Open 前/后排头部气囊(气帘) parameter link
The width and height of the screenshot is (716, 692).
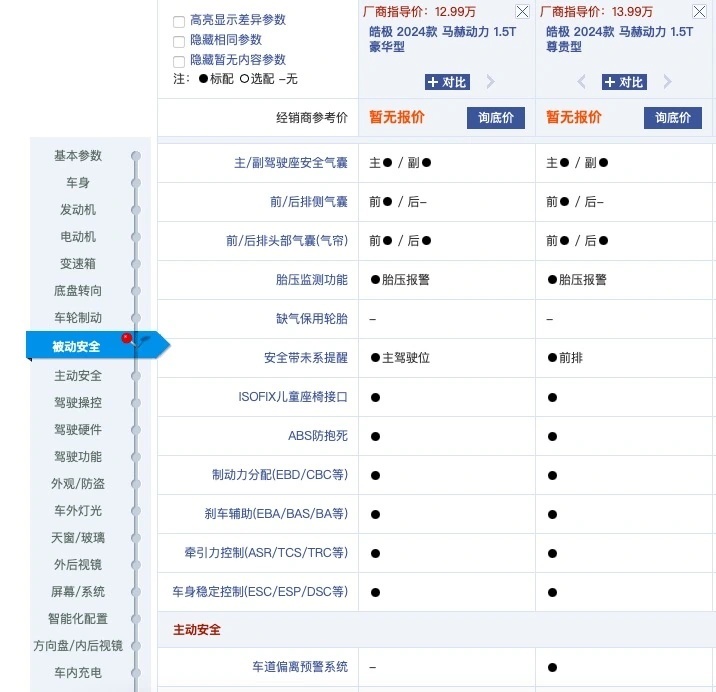287,241
